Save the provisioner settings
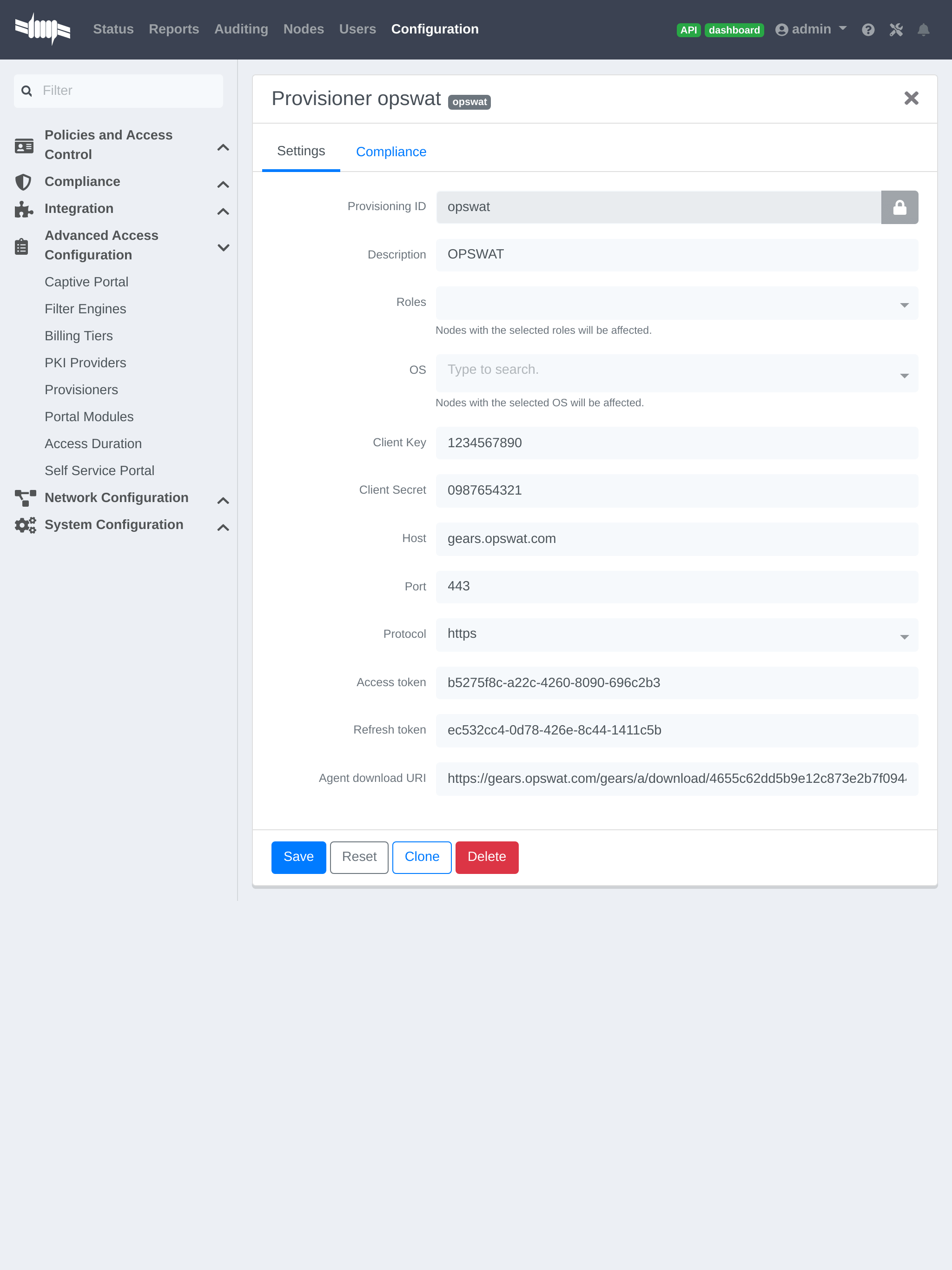The width and height of the screenshot is (952, 1270). click(x=298, y=857)
